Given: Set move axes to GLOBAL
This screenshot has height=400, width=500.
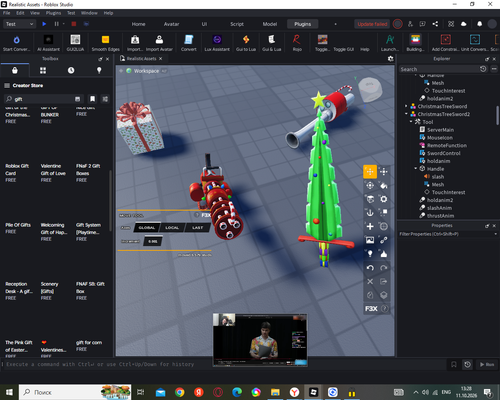Looking at the screenshot, I should (x=147, y=228).
